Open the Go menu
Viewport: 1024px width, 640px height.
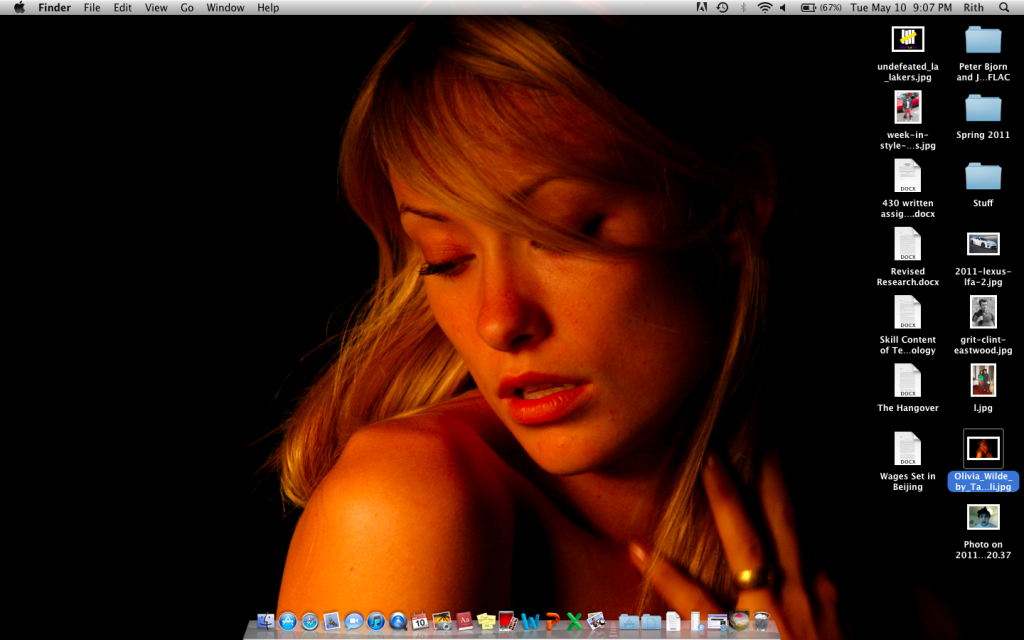click(x=187, y=8)
